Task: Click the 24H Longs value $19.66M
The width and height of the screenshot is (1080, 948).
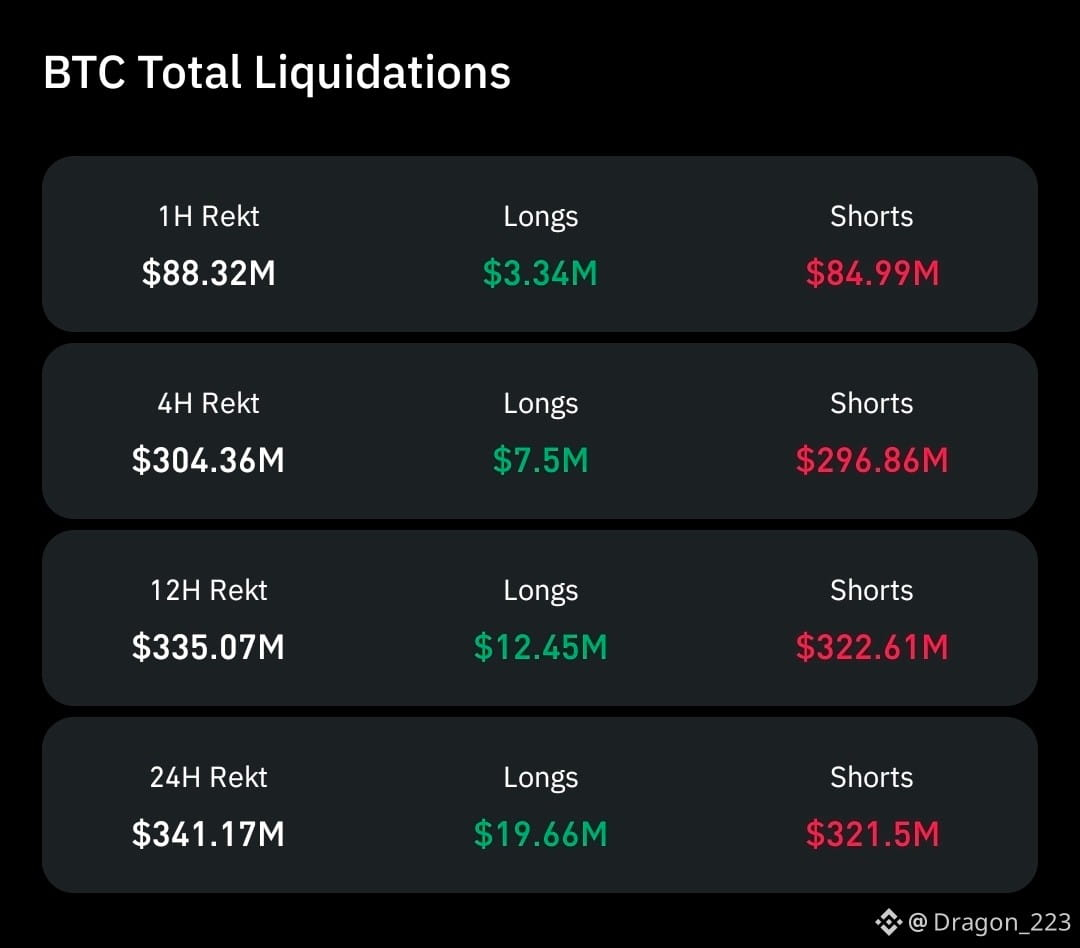Action: point(540,834)
